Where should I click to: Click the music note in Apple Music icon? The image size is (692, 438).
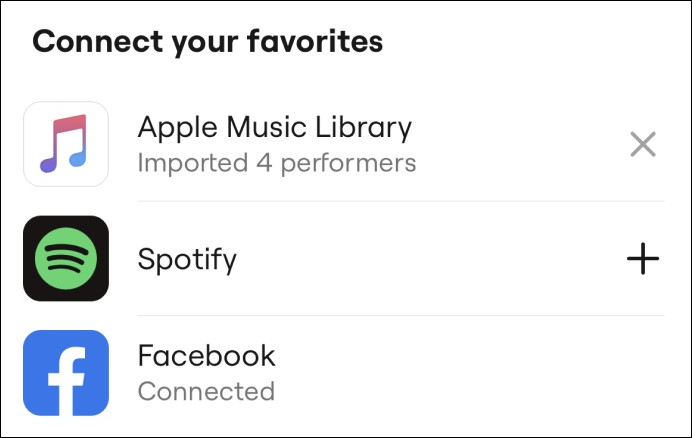click(64, 143)
